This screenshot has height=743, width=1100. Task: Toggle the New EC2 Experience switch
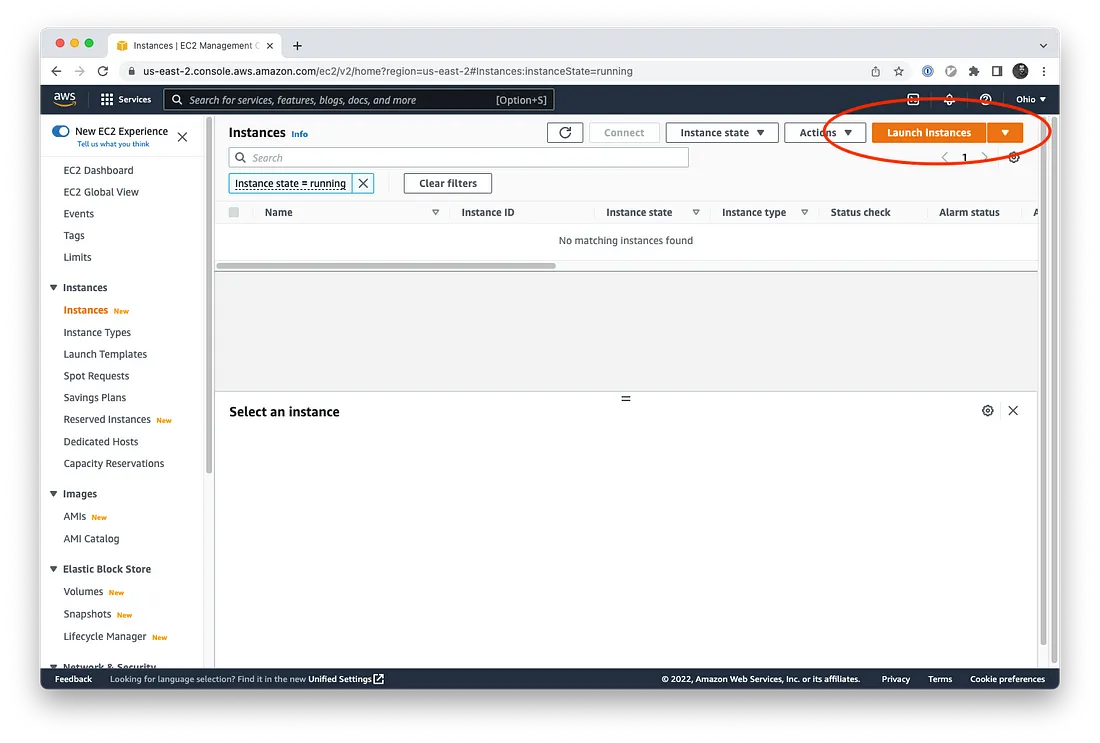pyautogui.click(x=61, y=131)
